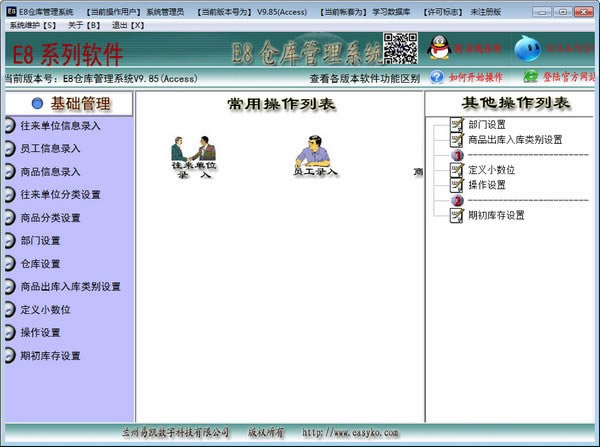The height and width of the screenshot is (447, 600).
Task: Open the 系统维护 menu
Action: point(32,23)
